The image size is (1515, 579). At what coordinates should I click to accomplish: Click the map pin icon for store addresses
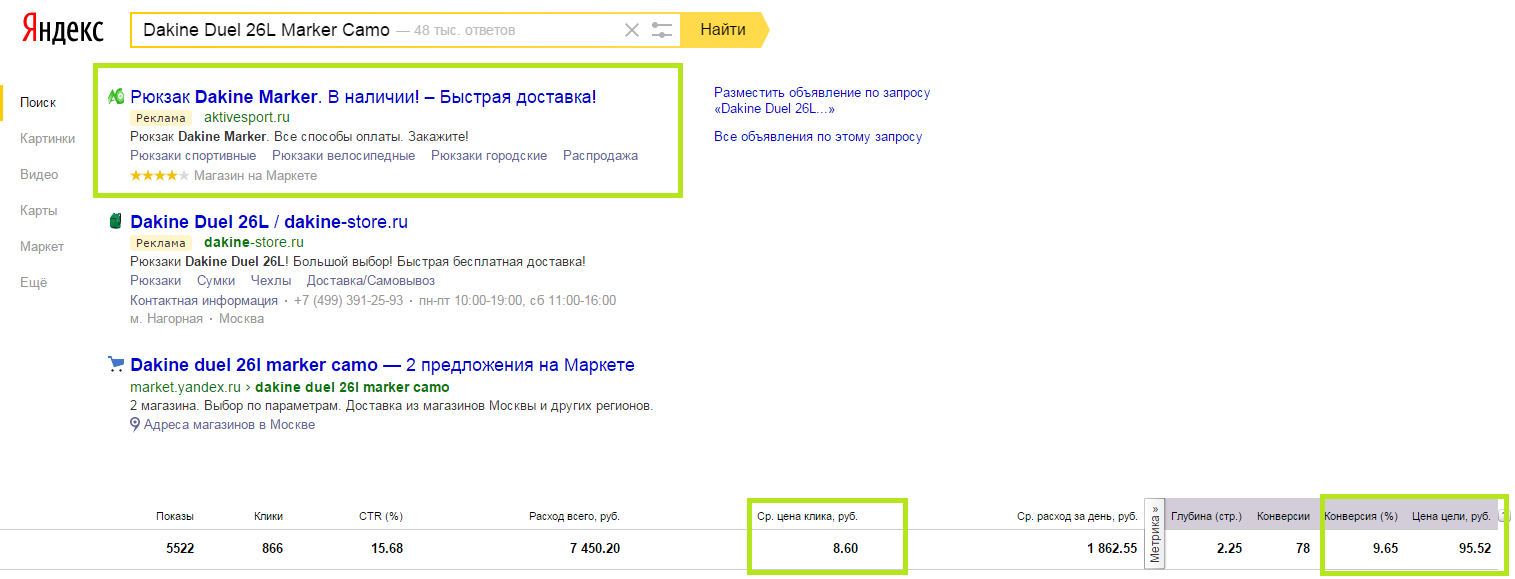[135, 425]
